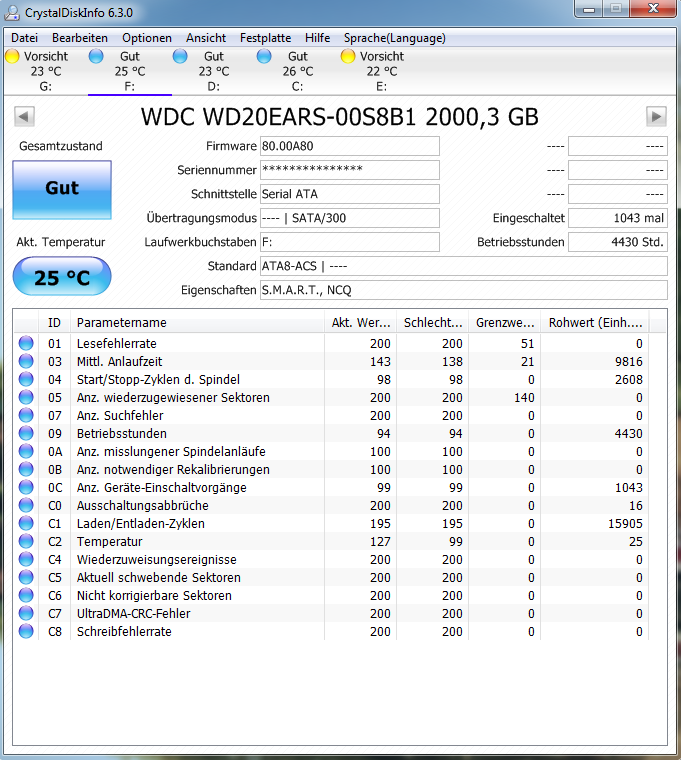The width and height of the screenshot is (681, 760).
Task: Switch to drive E: disk tab
Action: pos(381,71)
